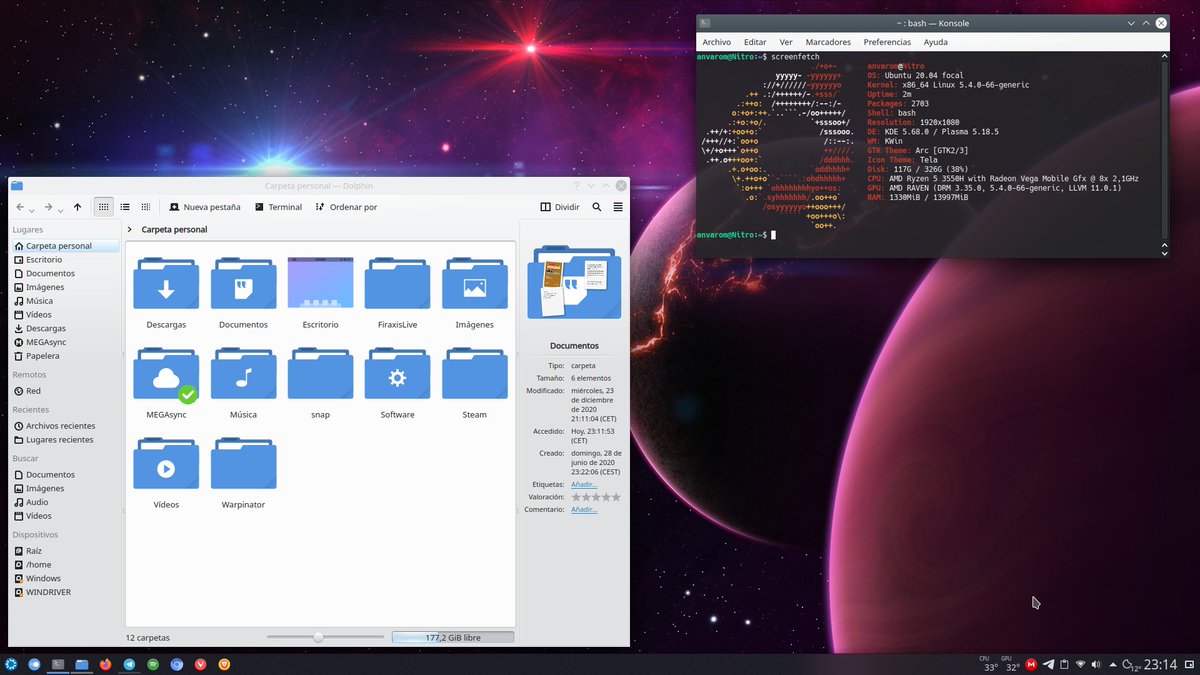Screen dimensions: 1200x675
Task: Open Marcadores menu in Konsole
Action: [828, 42]
